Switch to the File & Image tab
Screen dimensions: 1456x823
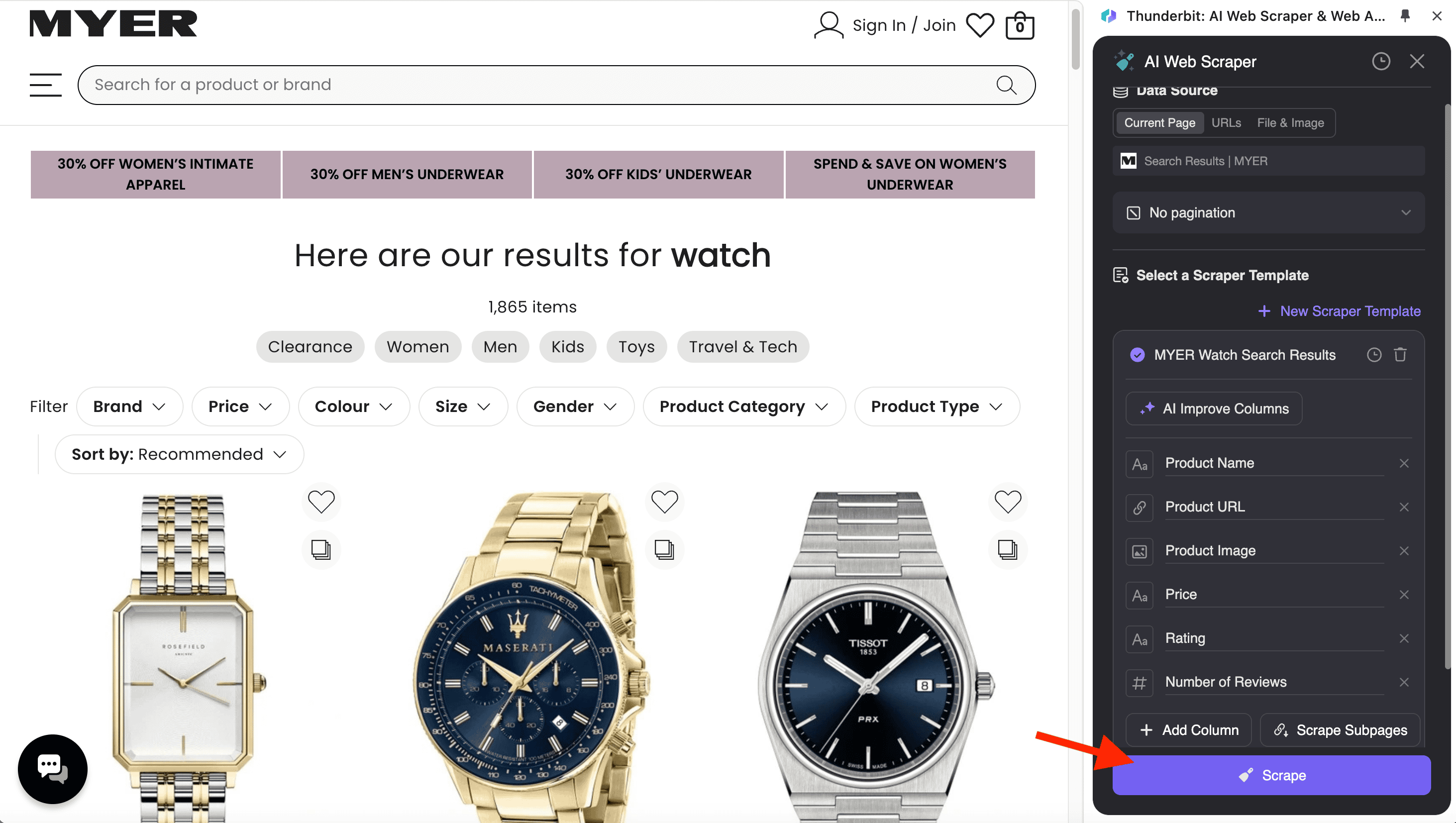point(1290,123)
